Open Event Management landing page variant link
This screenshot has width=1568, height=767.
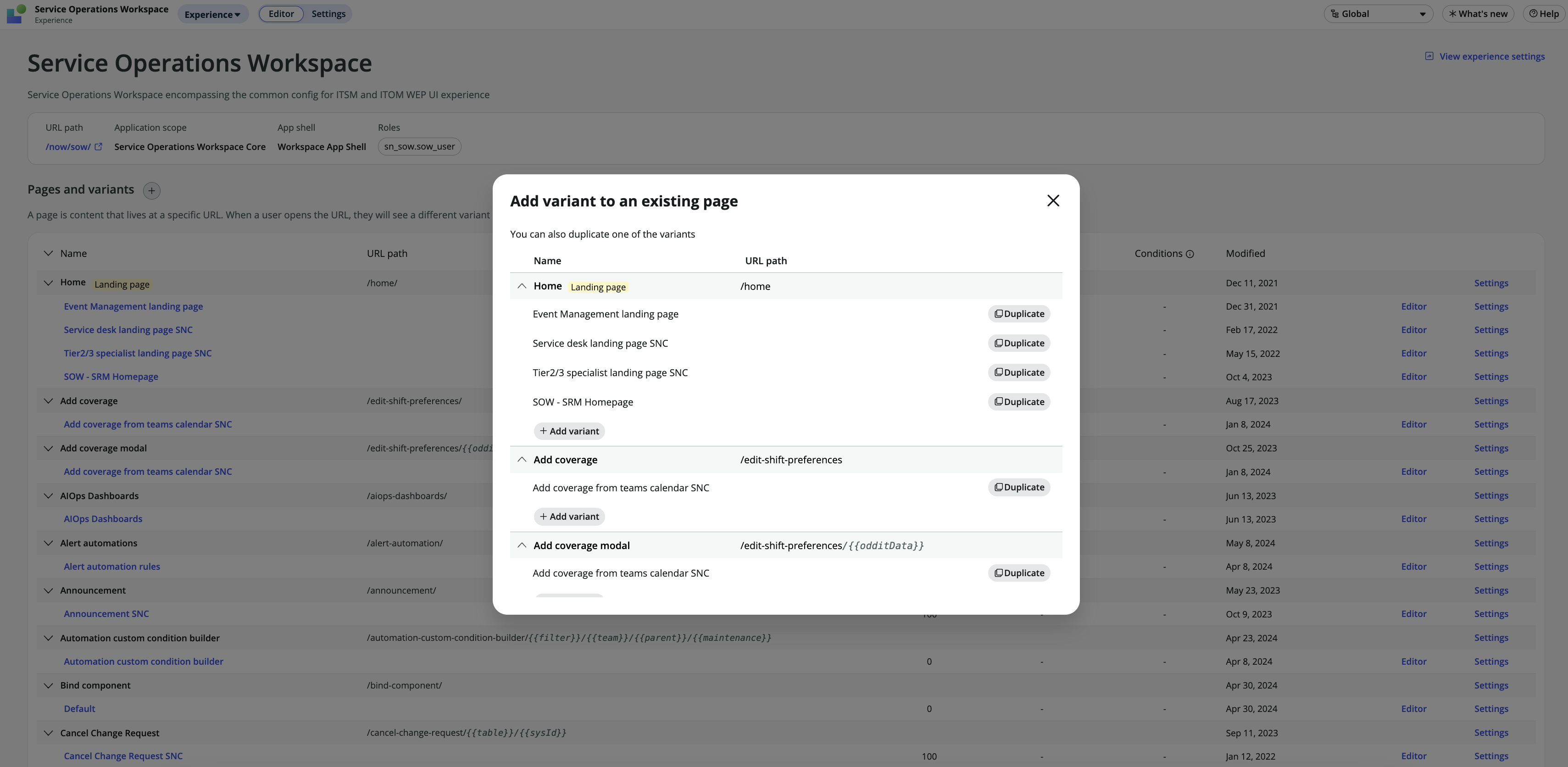(133, 306)
